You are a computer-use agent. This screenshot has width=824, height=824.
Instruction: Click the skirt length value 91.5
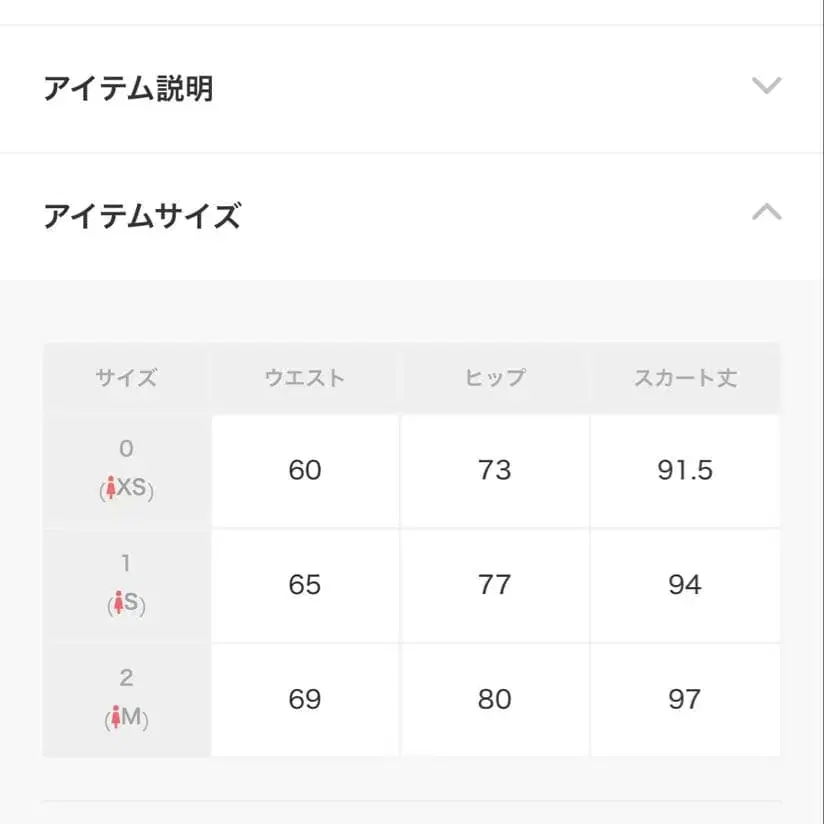tap(687, 469)
